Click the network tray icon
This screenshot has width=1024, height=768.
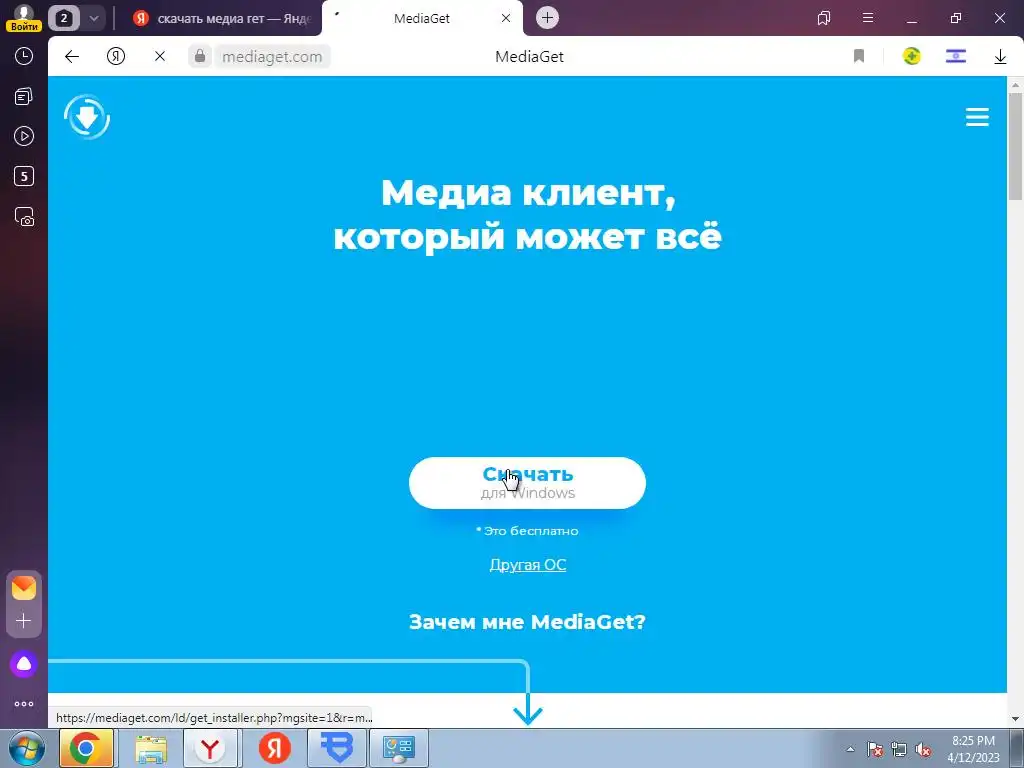coord(899,749)
